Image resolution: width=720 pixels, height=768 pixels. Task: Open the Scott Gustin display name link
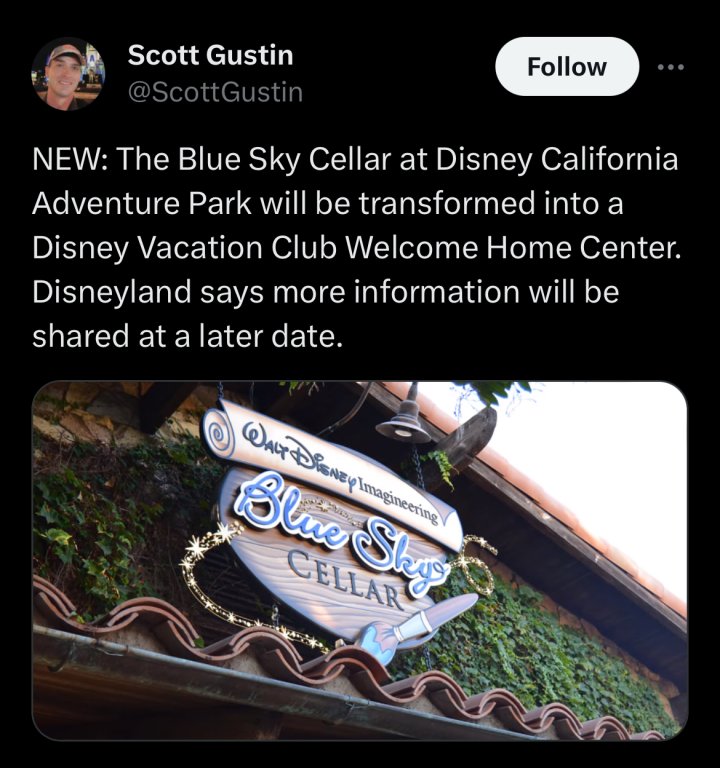coord(211,54)
